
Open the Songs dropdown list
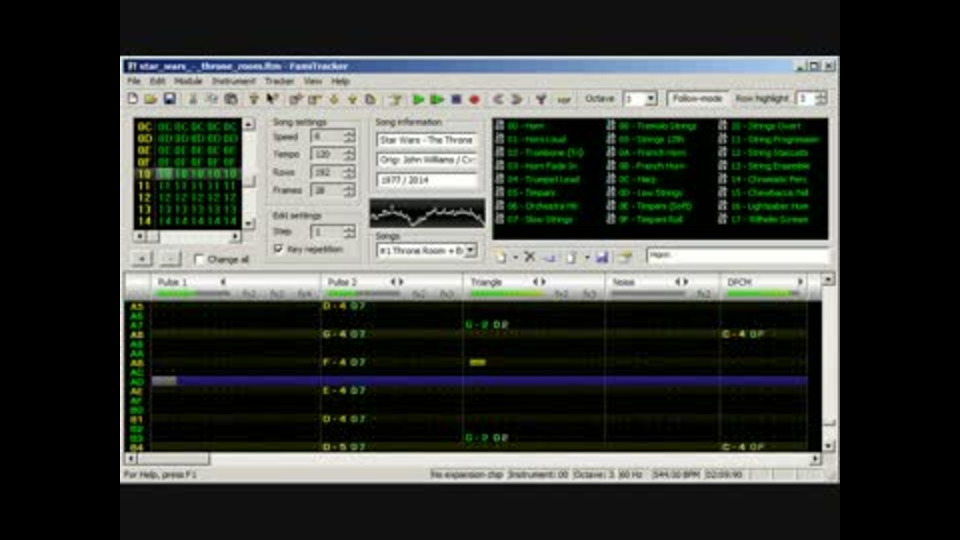point(470,250)
